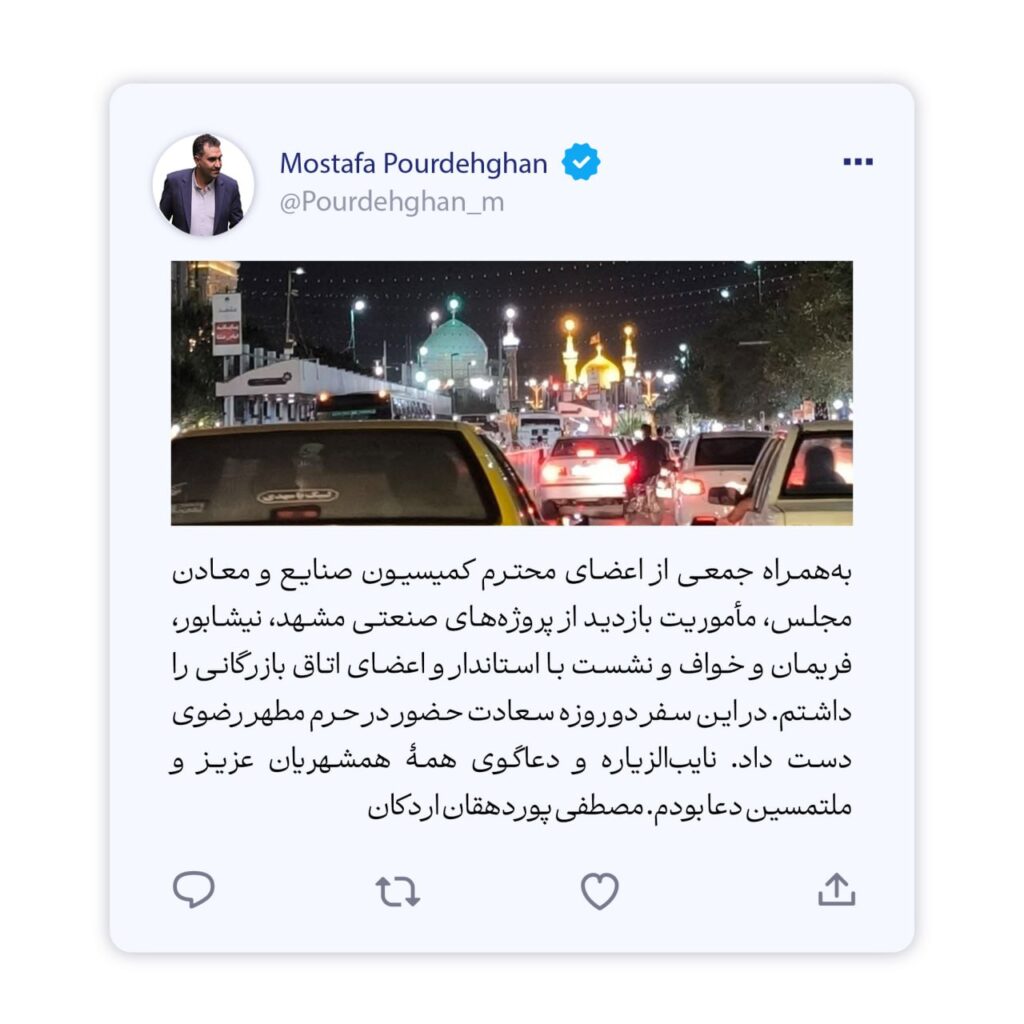The width and height of the screenshot is (1024, 1024).
Task: Open the share upload icon
Action: coord(837,889)
